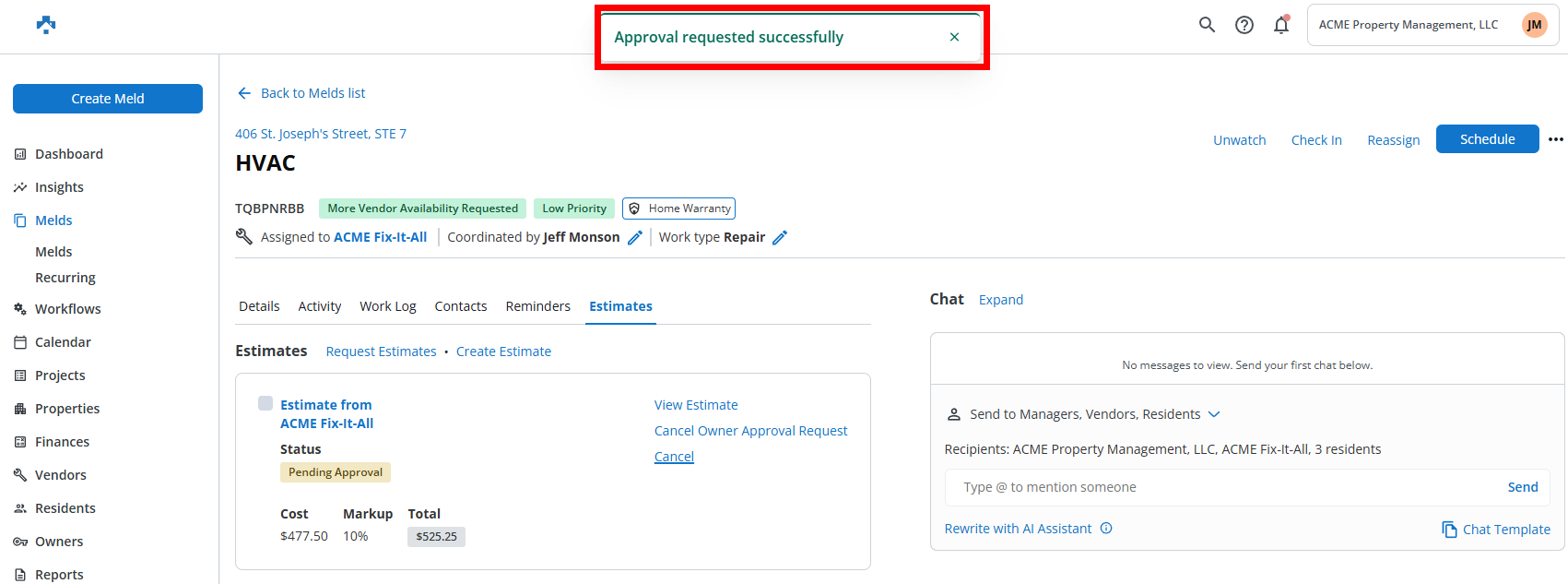Open the three-dot more actions menu
The height and width of the screenshot is (584, 1568).
[x=1556, y=139]
